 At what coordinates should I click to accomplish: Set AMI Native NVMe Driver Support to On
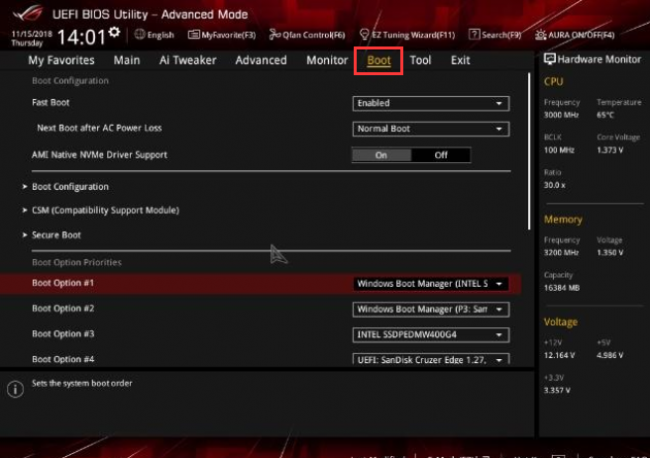(381, 155)
